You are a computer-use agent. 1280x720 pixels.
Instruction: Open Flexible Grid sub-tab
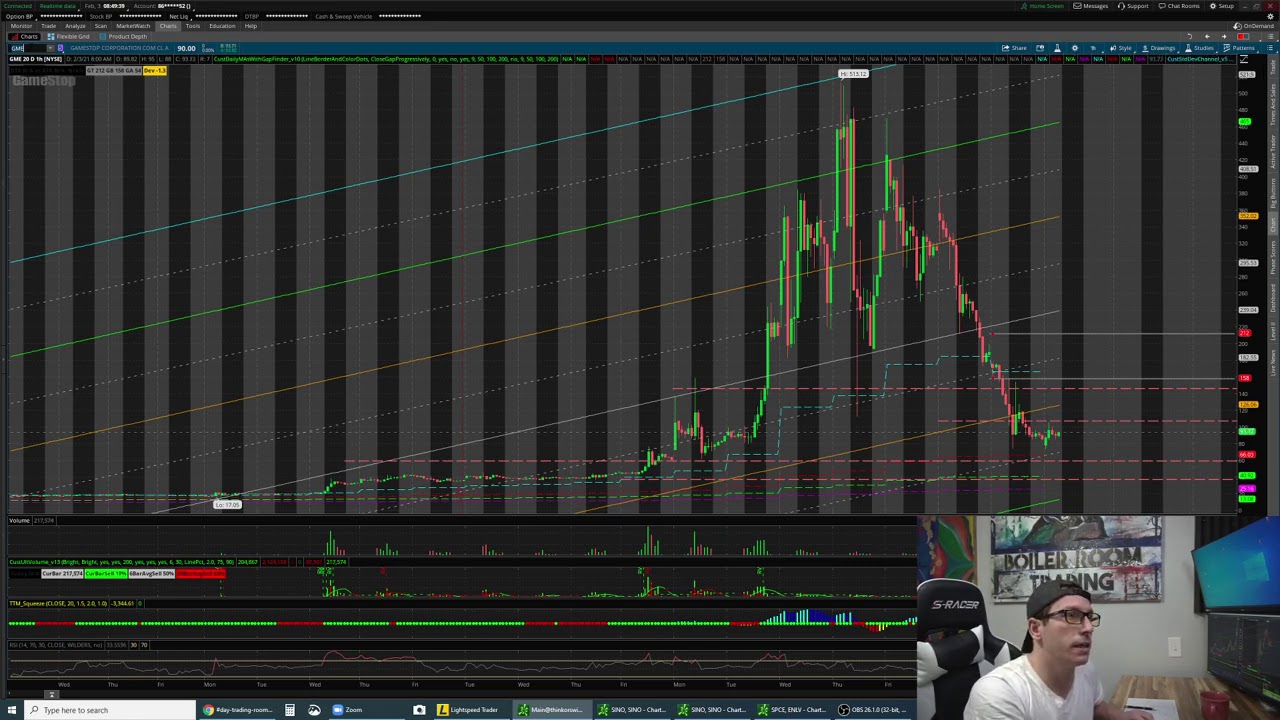(x=69, y=37)
